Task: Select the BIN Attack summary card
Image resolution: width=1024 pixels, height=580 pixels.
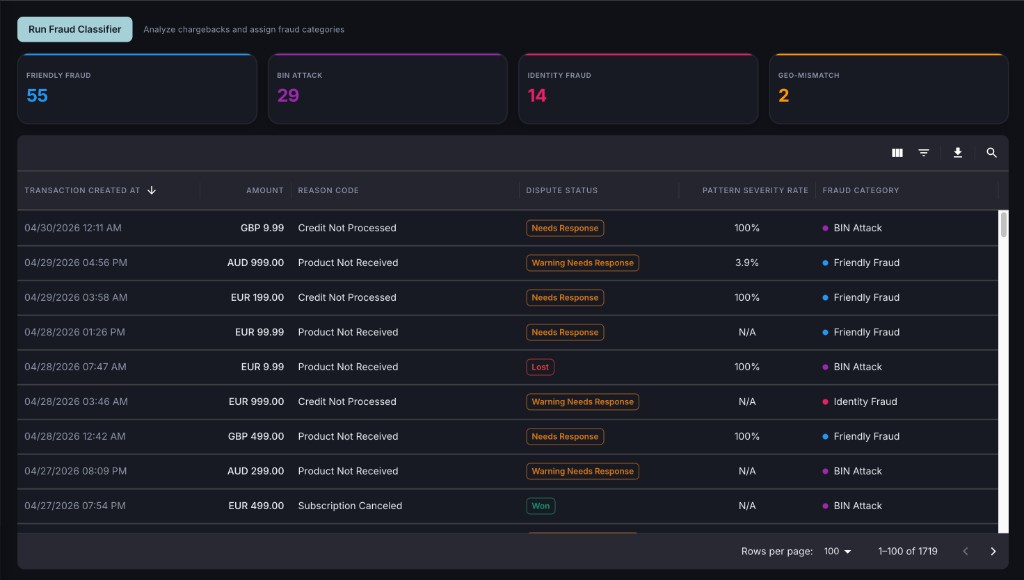Action: [x=387, y=89]
